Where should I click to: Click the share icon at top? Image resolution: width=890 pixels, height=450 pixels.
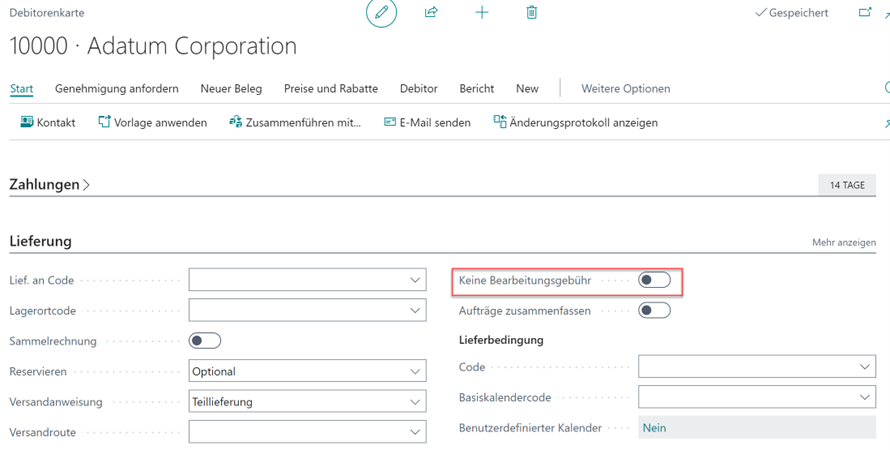tap(431, 13)
